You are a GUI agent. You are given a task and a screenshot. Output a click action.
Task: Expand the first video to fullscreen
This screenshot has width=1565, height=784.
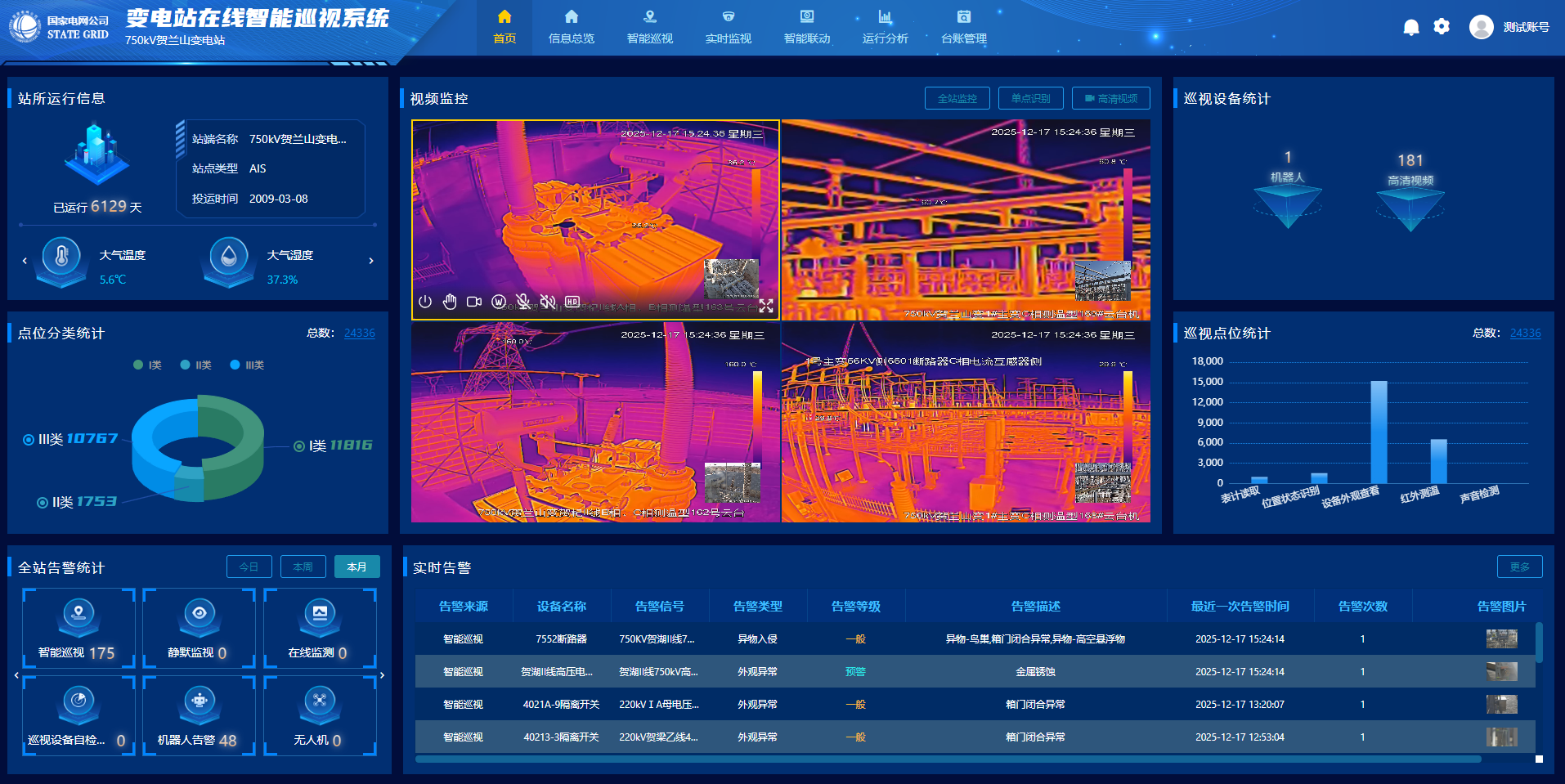click(x=766, y=306)
